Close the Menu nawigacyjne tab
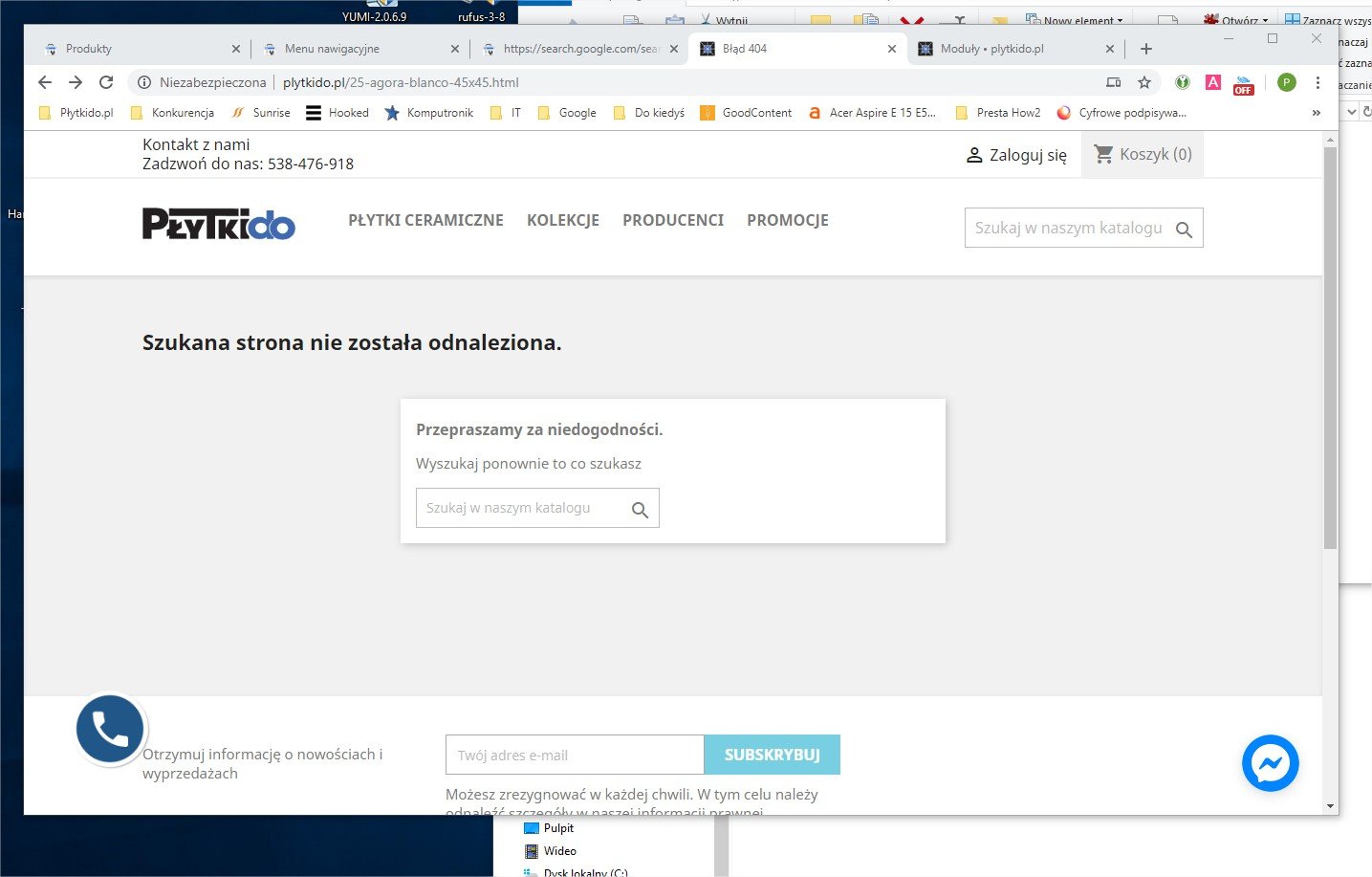 pos(454,49)
